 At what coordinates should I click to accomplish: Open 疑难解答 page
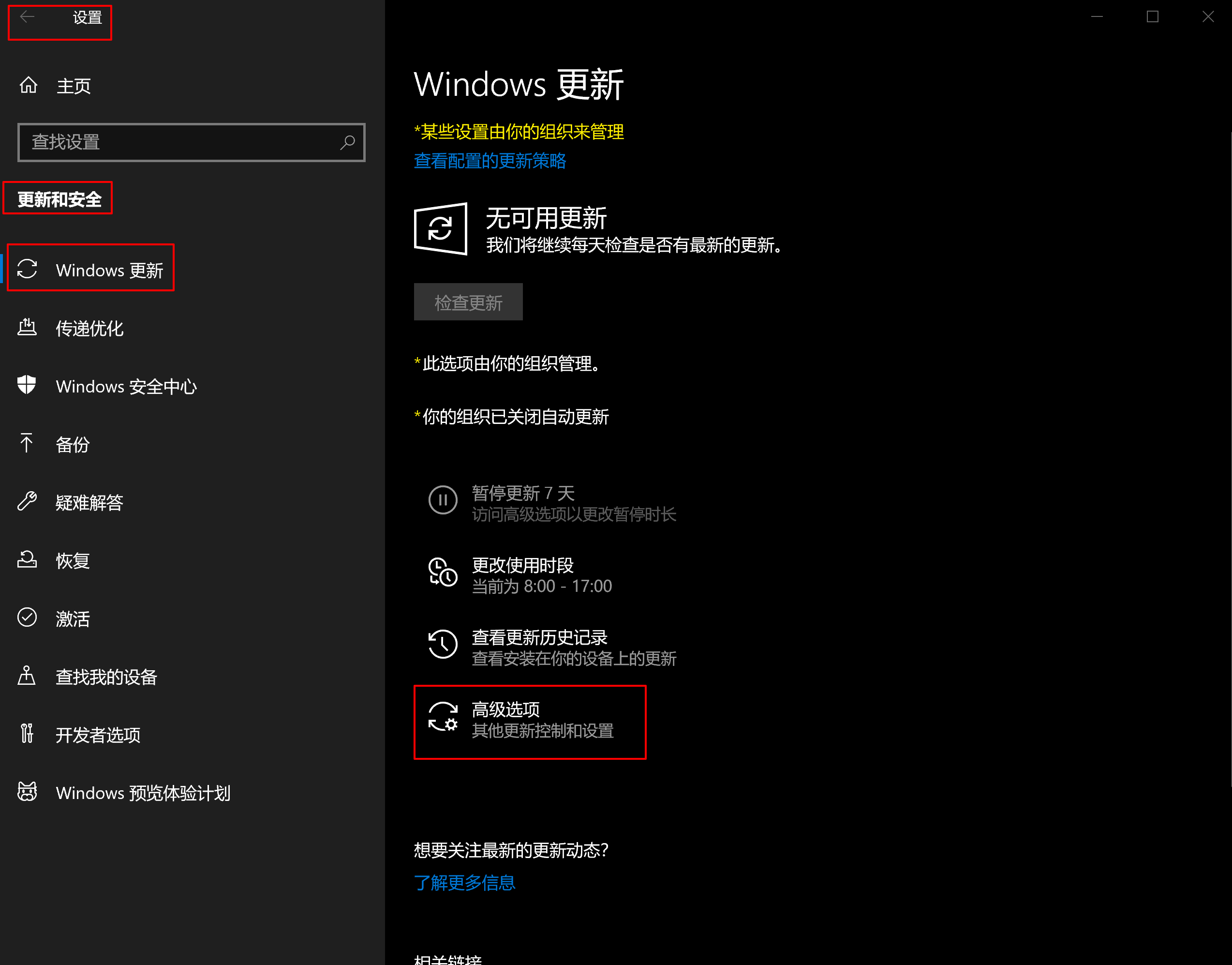(192, 502)
